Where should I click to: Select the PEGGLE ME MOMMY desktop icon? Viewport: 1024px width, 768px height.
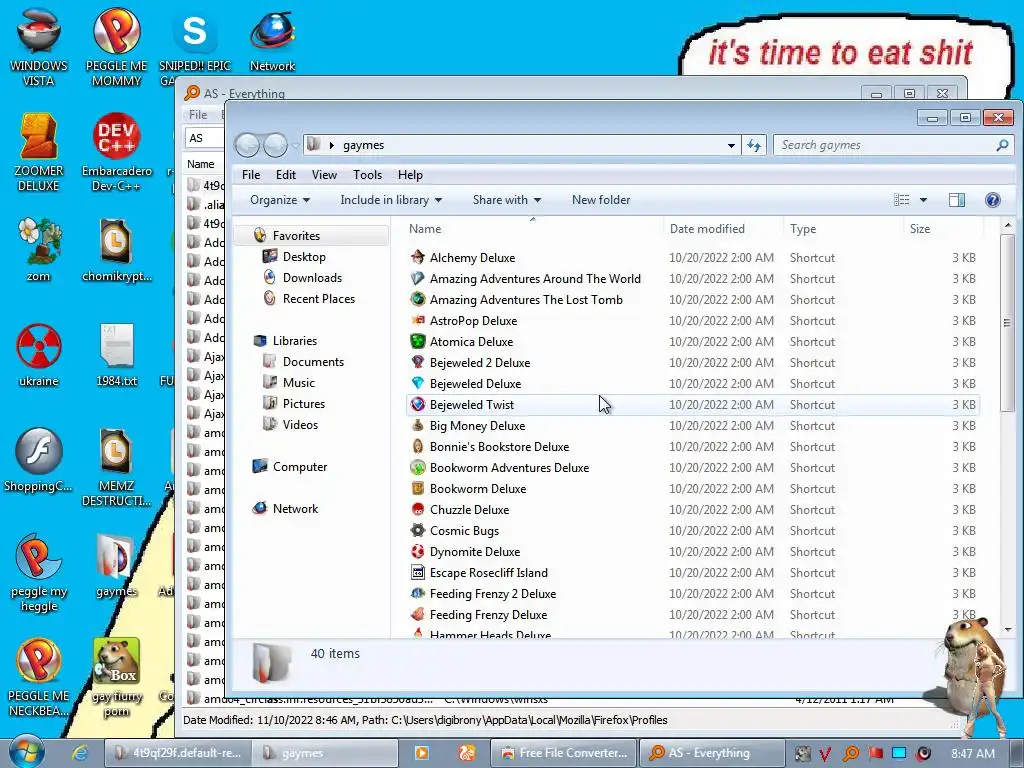tap(116, 47)
